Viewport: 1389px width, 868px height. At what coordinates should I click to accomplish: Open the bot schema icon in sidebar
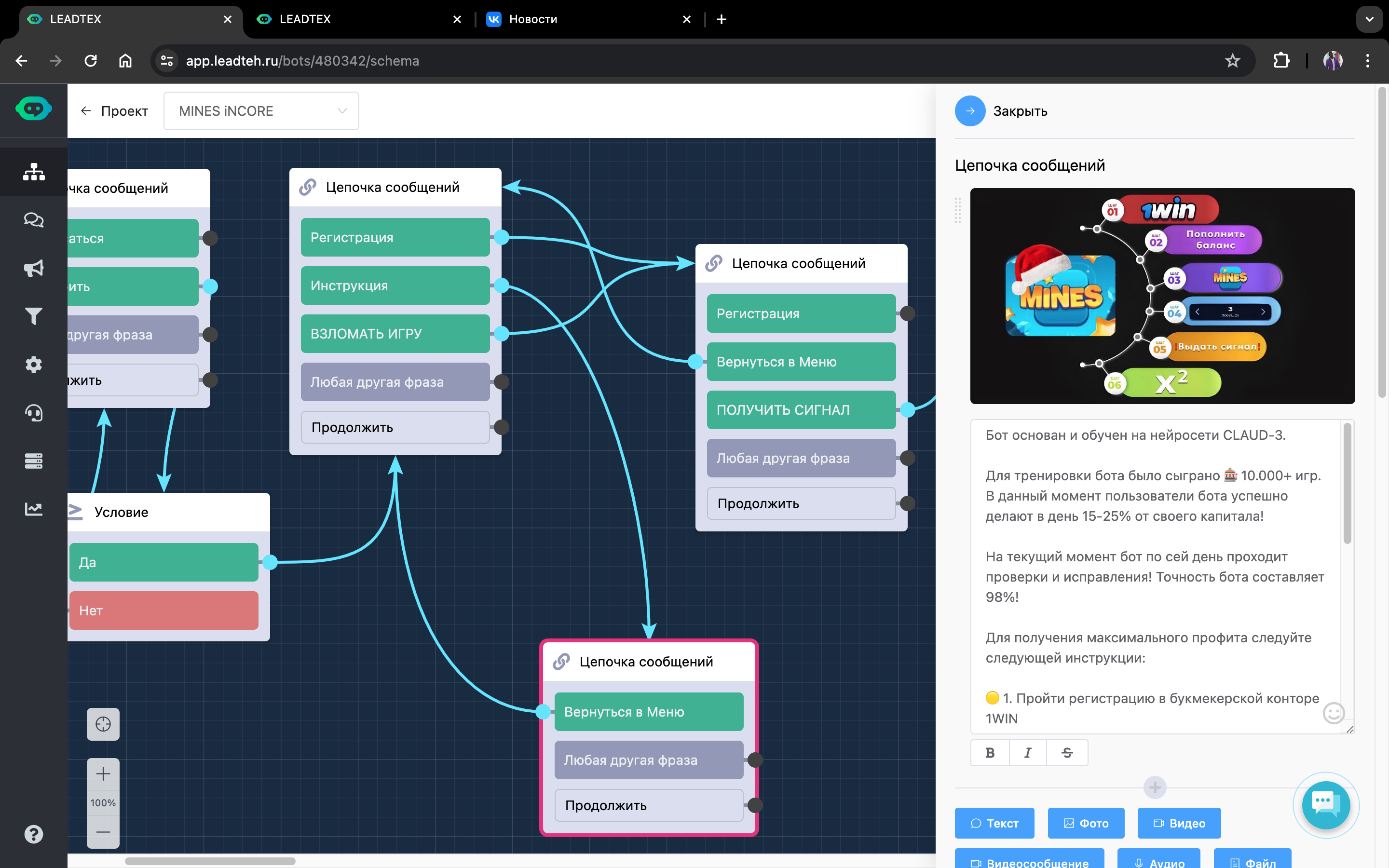pos(33,172)
